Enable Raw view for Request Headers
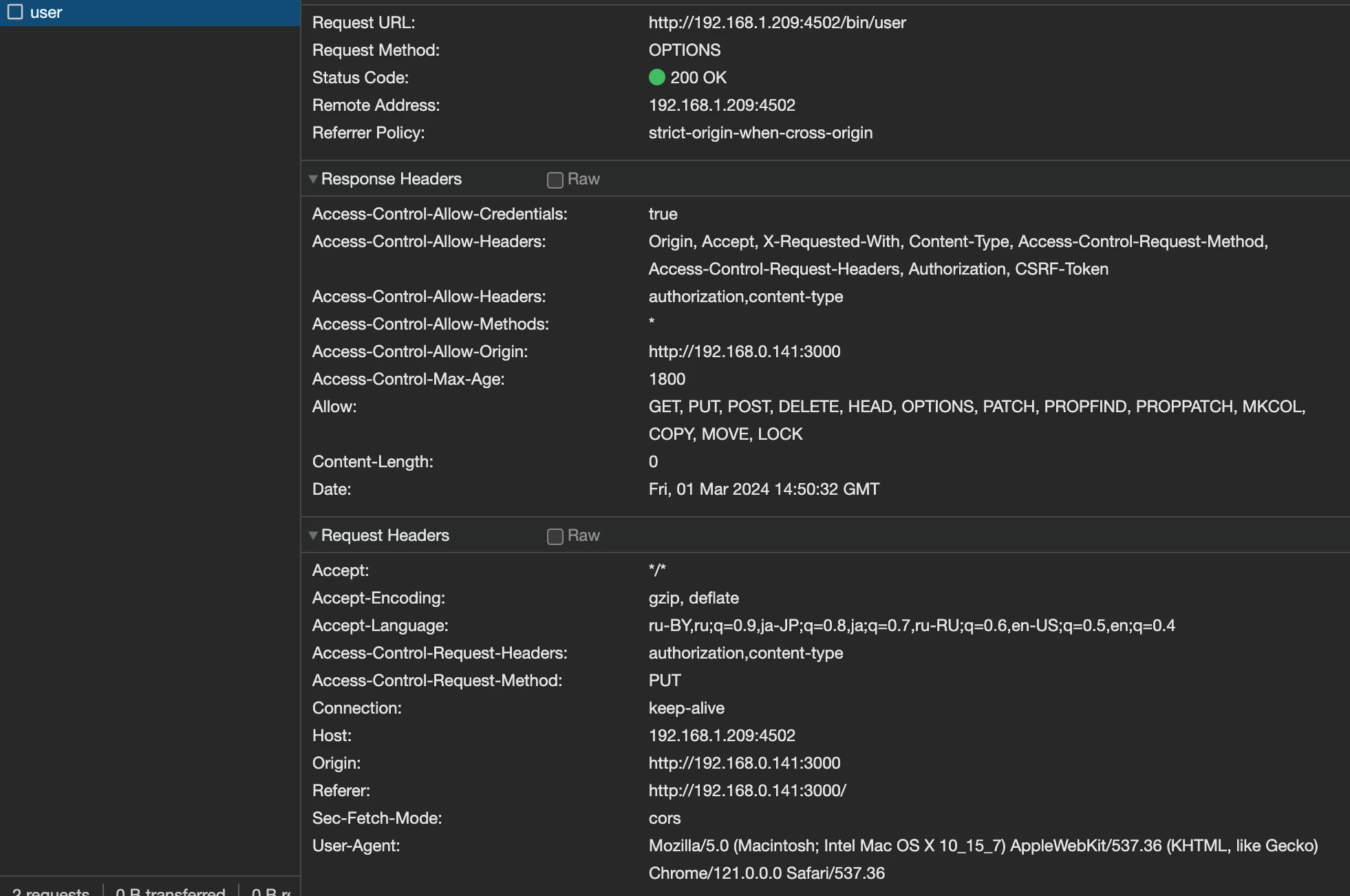The height and width of the screenshot is (896, 1350). (x=555, y=536)
